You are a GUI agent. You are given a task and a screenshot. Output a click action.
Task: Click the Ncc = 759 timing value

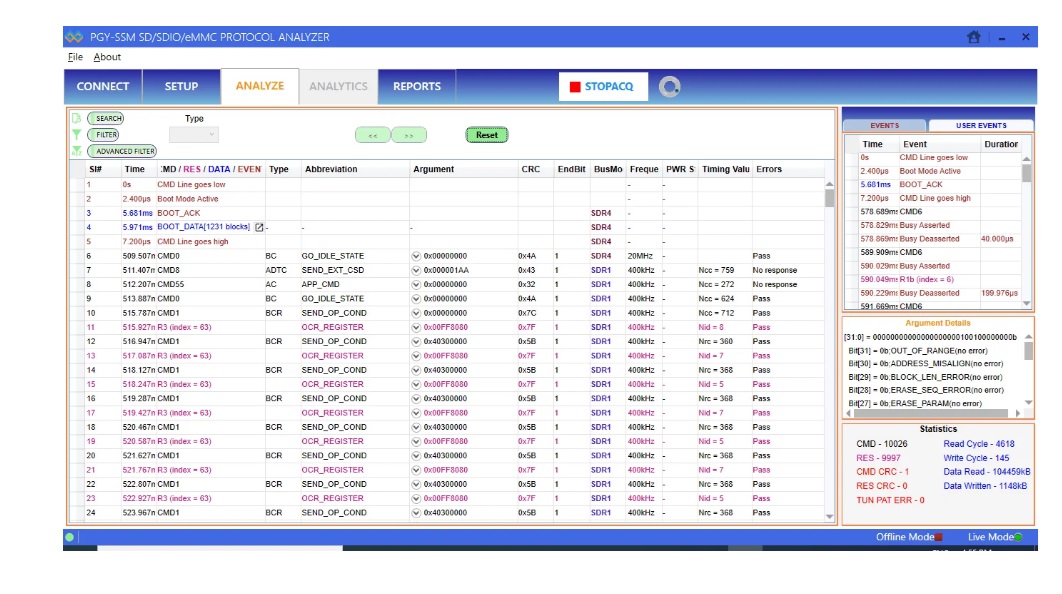coord(716,270)
